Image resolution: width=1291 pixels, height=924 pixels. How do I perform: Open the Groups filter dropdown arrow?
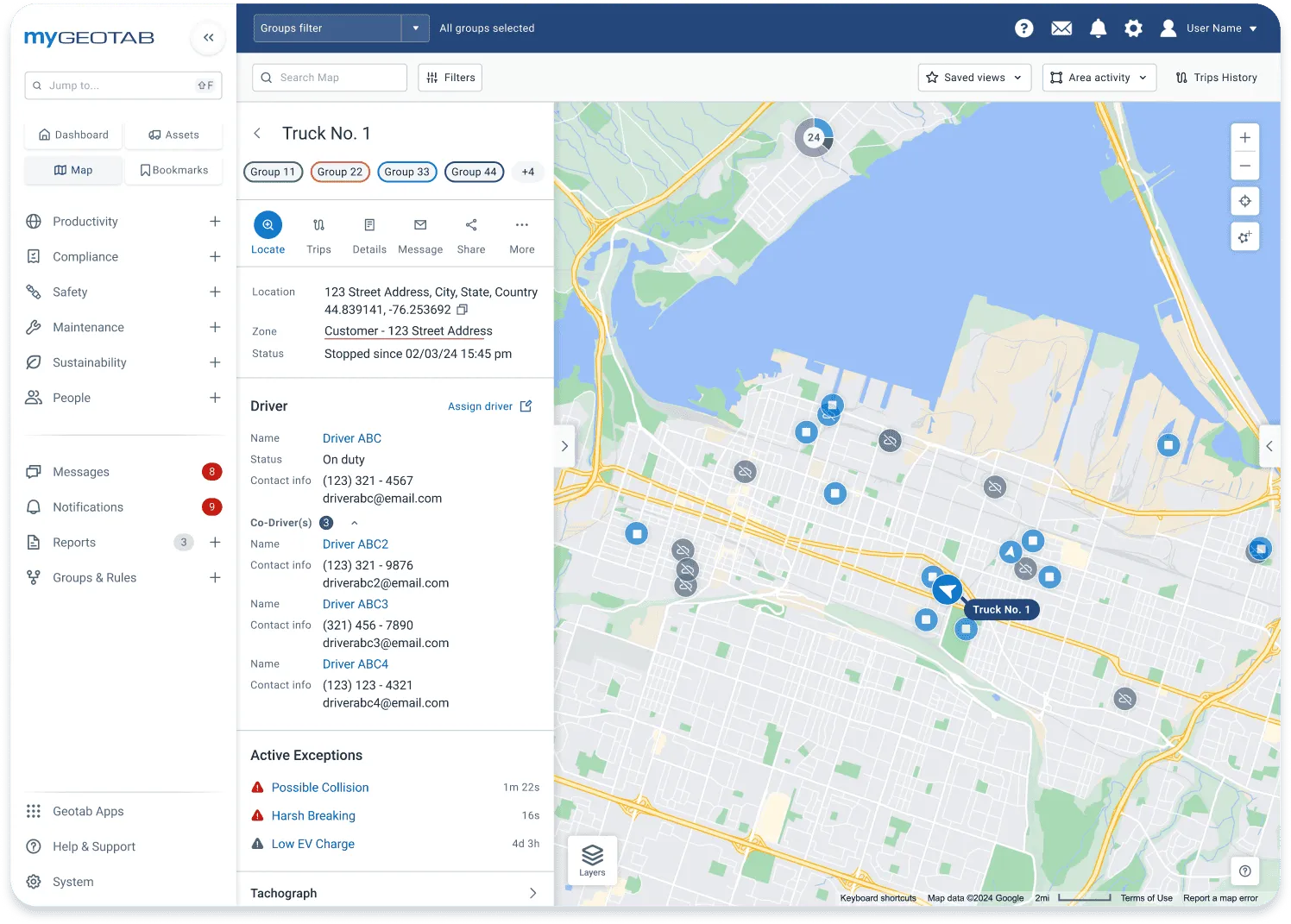[x=415, y=28]
